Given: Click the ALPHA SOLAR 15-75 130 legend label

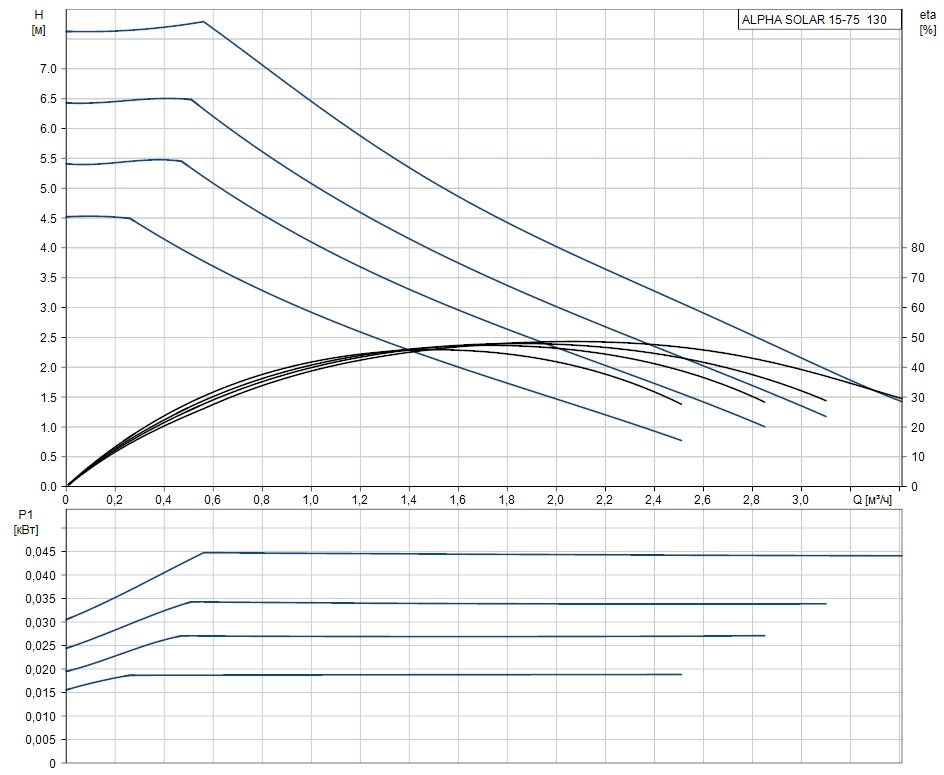Looking at the screenshot, I should tap(813, 19).
